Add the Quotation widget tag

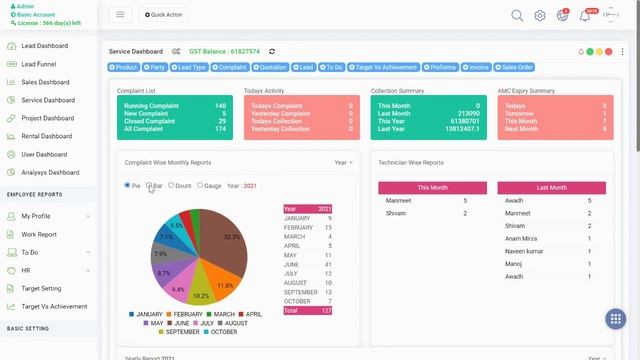click(x=270, y=67)
